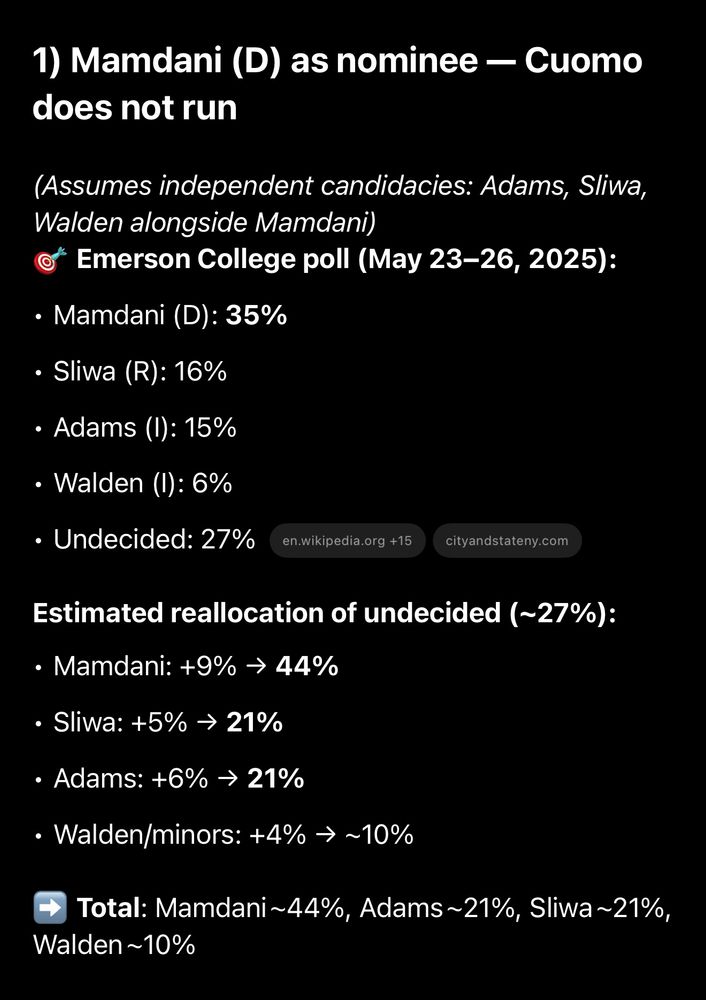The width and height of the screenshot is (706, 1000).
Task: Click the Undecided: 27% text
Action: coord(154,540)
